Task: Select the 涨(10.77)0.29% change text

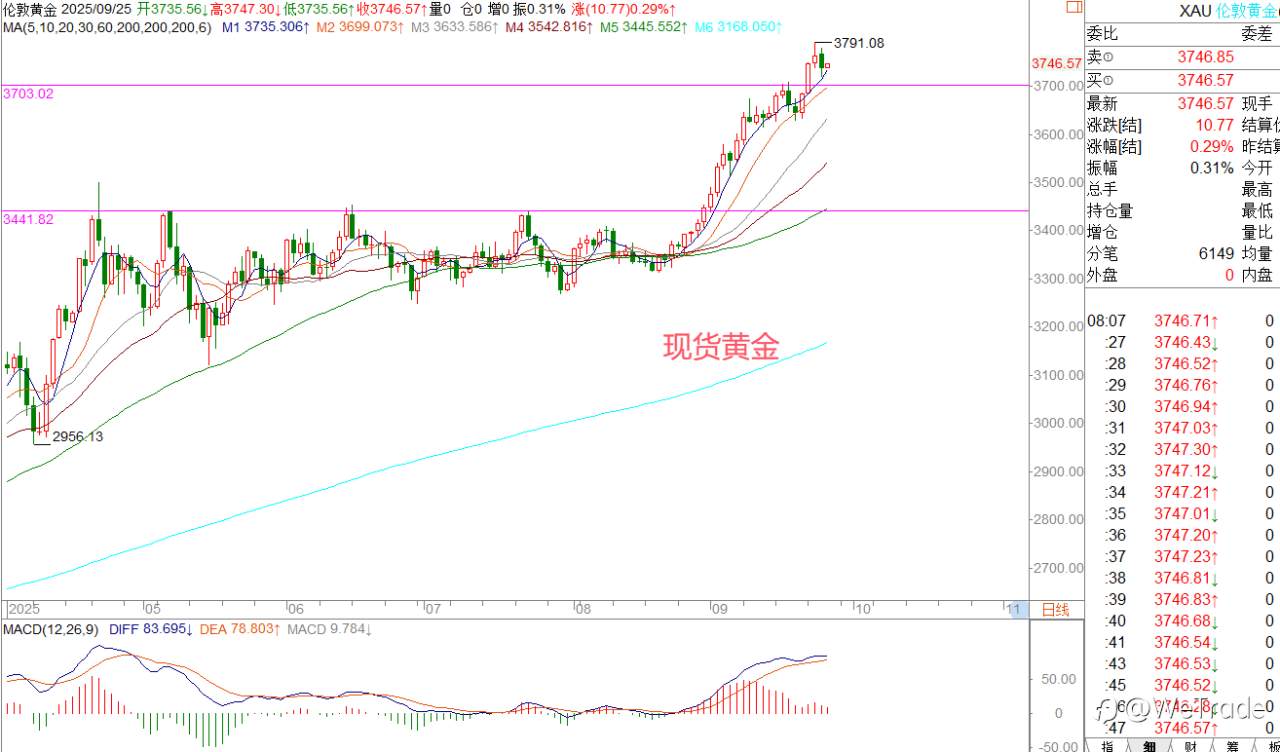Action: click(x=623, y=9)
